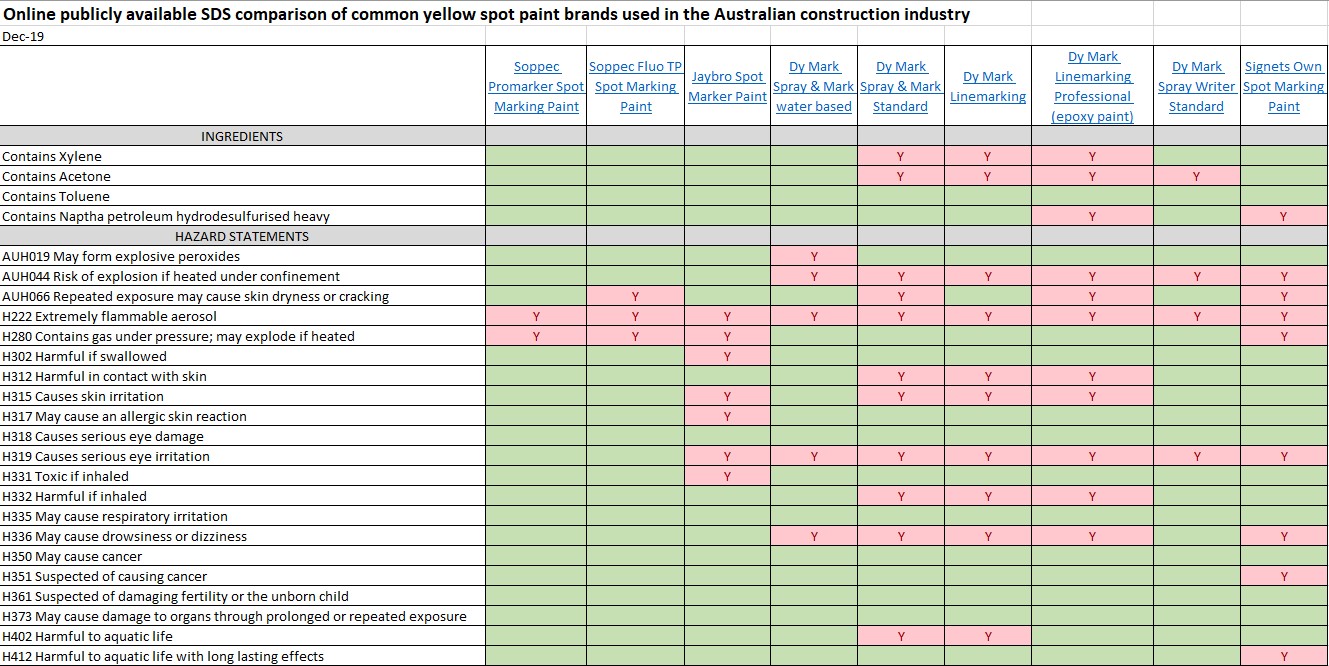Viewport: 1329px width, 666px height.
Task: Select the INGREDIENTS section header cell
Action: tap(242, 136)
